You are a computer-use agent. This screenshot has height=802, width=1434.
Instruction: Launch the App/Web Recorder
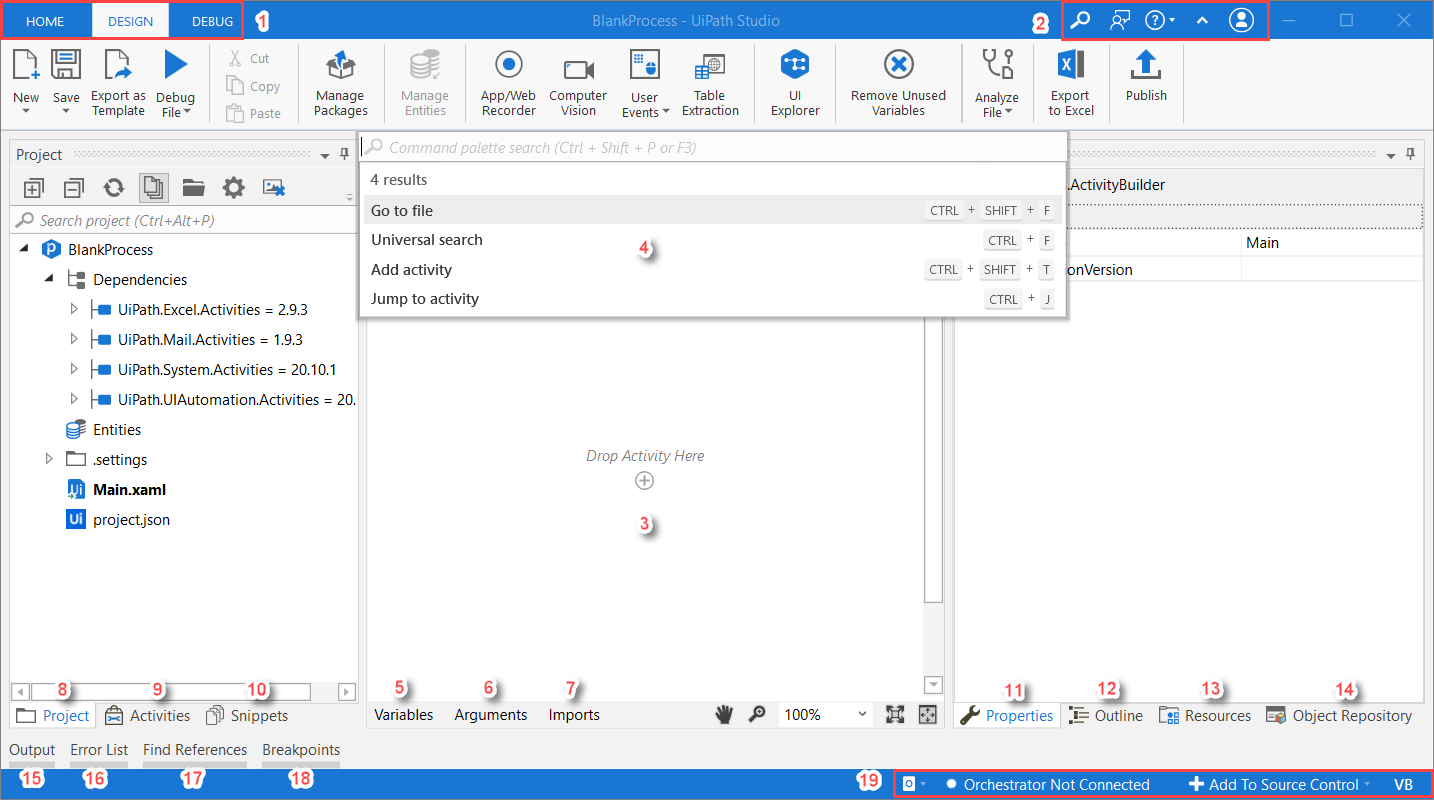[508, 84]
